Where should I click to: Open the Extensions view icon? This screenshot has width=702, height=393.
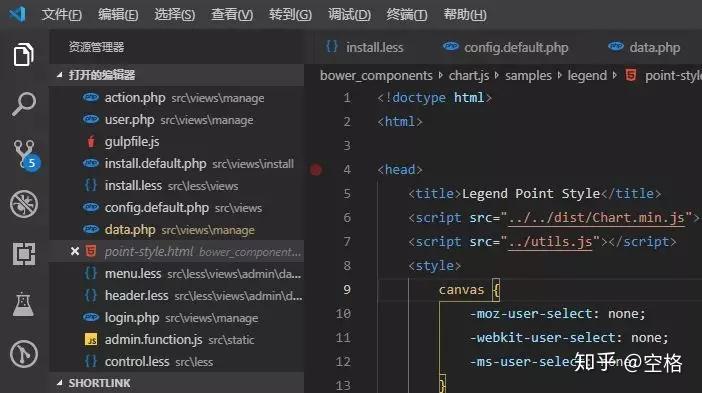pos(24,254)
